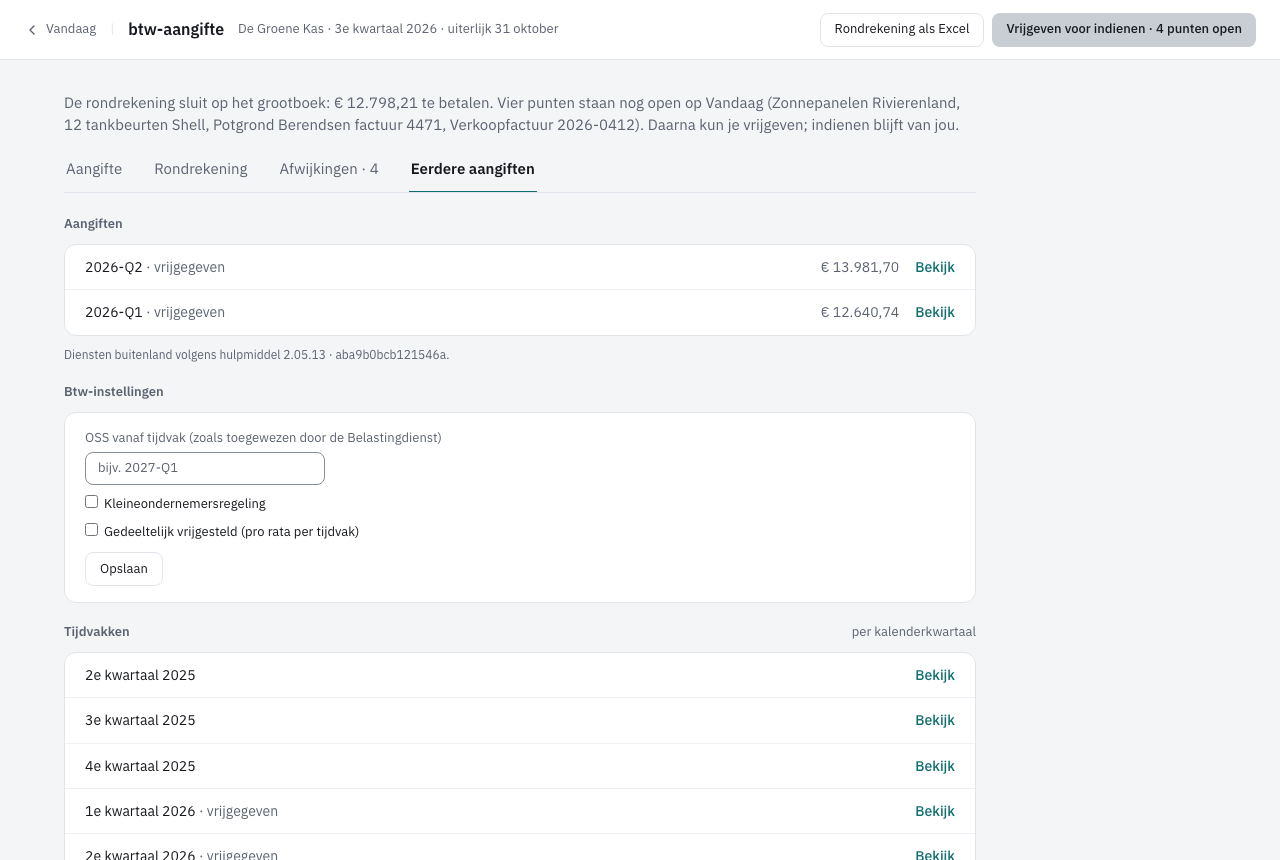Tick the Gedeeltelijk vrijgesteld checkbox

pos(92,530)
